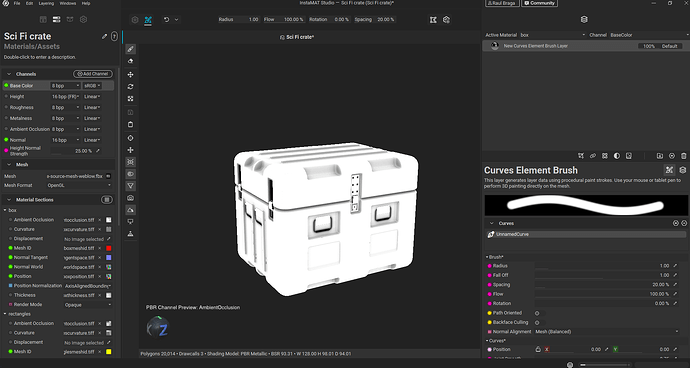Click the camera screenshot icon in viewport toolbar
The image size is (690, 368).
pos(130,198)
